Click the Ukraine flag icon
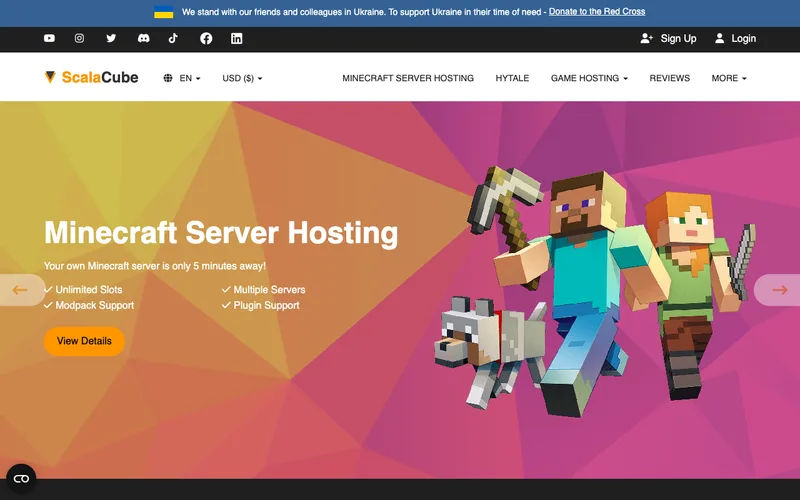 (x=164, y=12)
